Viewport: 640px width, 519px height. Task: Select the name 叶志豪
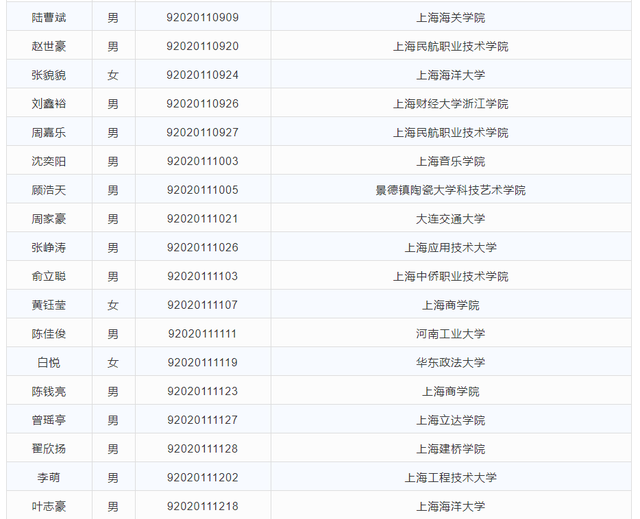pyautogui.click(x=49, y=506)
